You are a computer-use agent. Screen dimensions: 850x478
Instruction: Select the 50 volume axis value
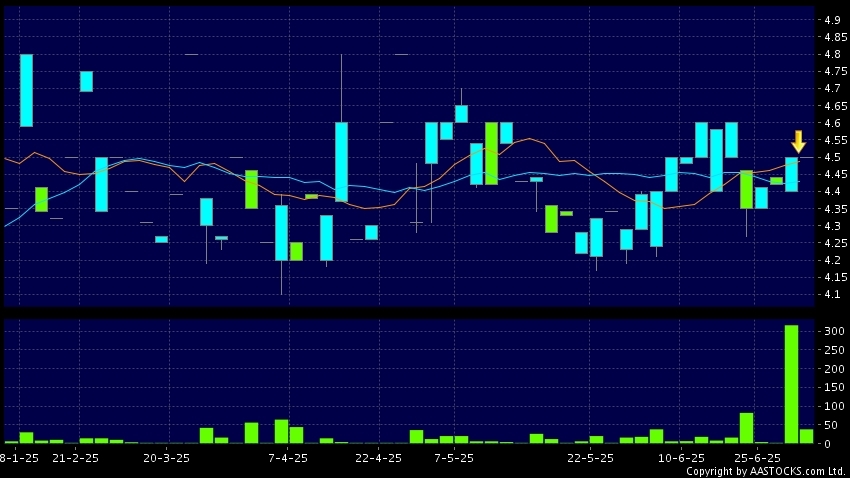click(x=831, y=425)
